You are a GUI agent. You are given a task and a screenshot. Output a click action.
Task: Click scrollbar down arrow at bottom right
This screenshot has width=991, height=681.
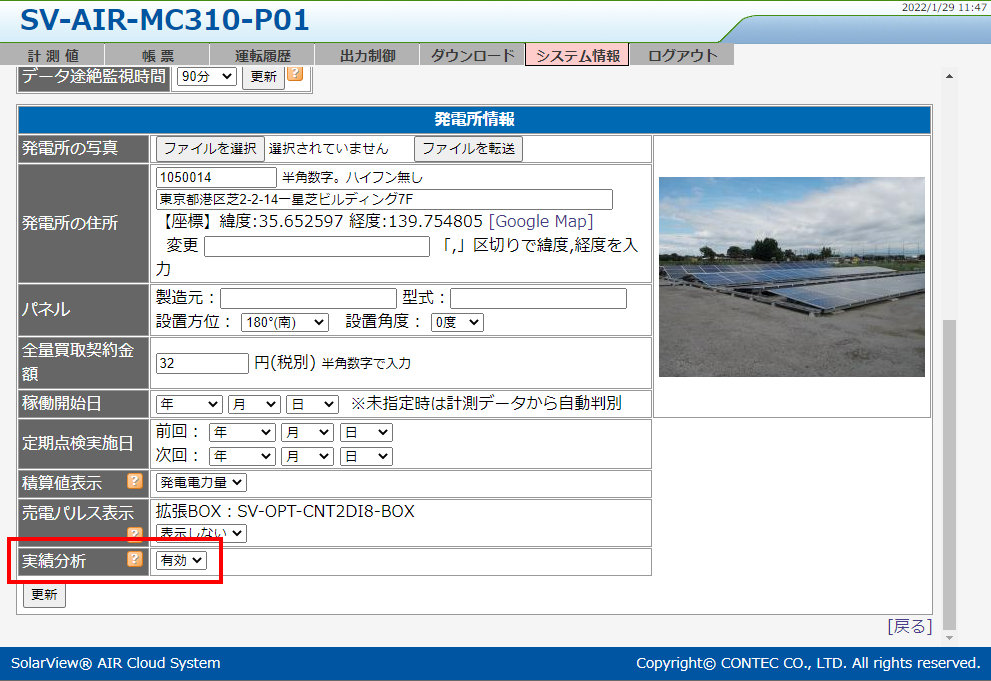point(949,637)
